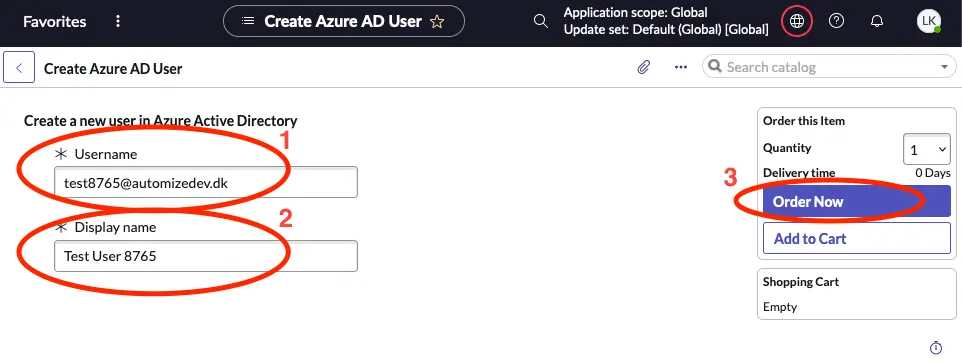Viewport: 962px width, 362px height.
Task: Star Create Azure AD User as favorite
Action: click(437, 22)
